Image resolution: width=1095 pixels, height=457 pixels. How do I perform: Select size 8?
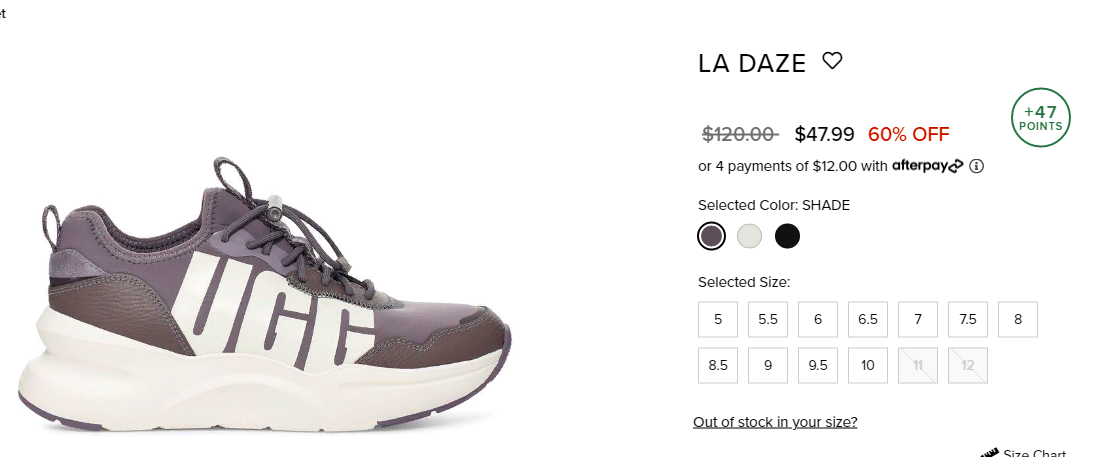click(1018, 319)
